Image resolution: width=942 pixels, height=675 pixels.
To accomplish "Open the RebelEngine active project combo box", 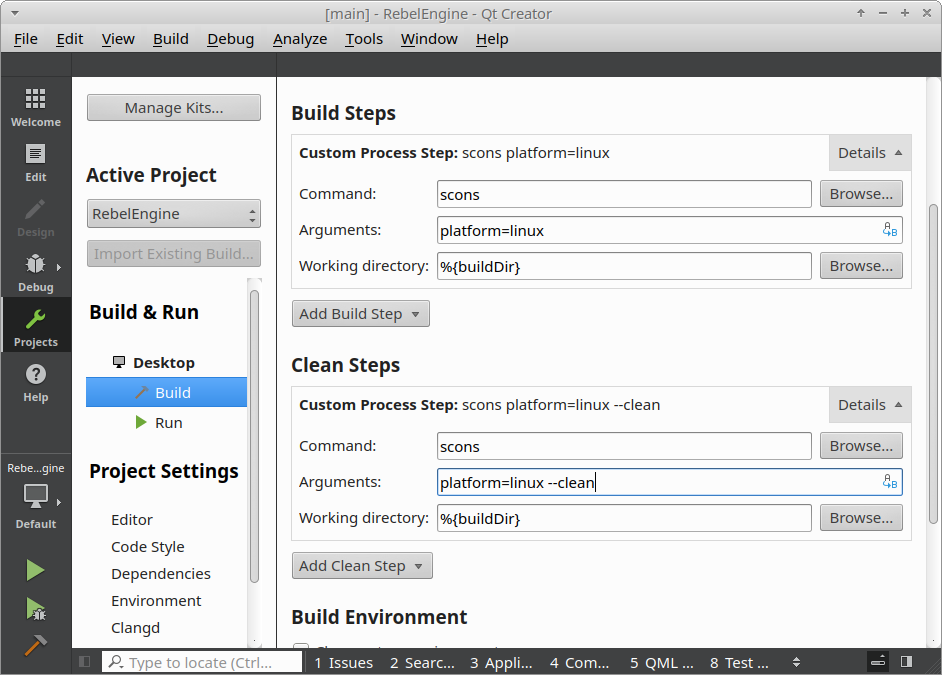I will click(174, 214).
